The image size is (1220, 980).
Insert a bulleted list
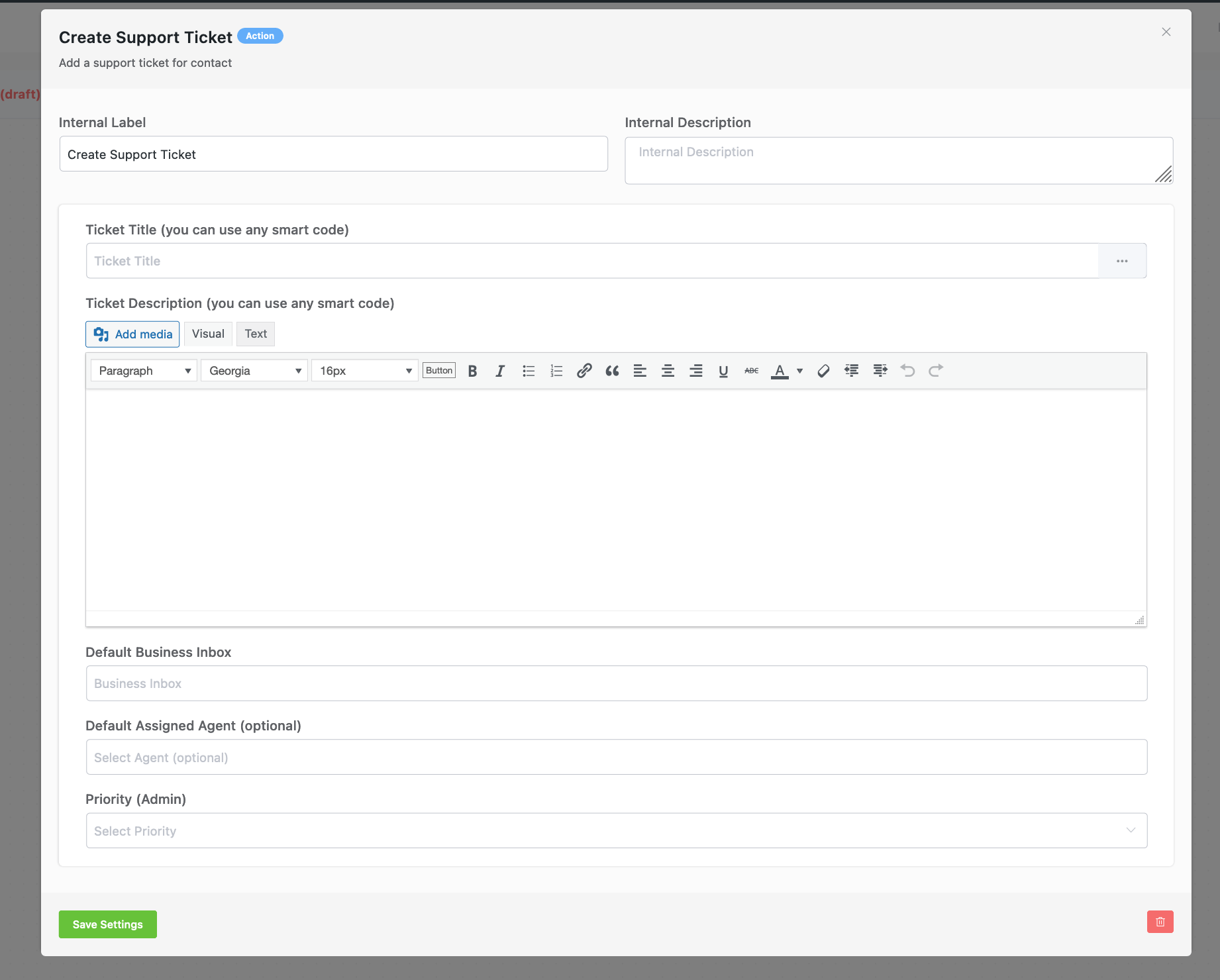click(528, 370)
